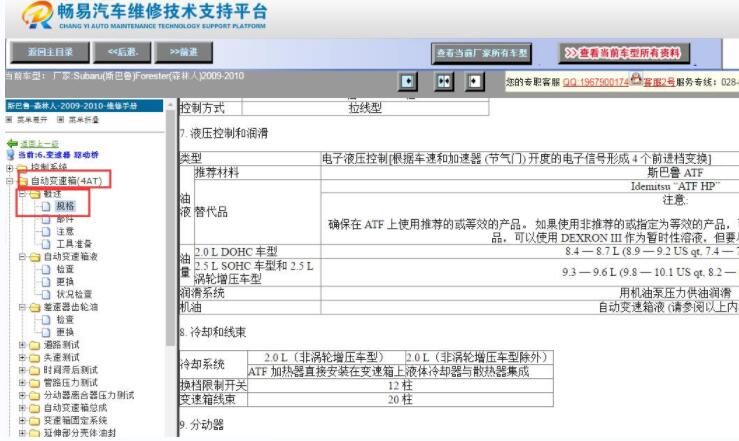Click the folder icon beside 控制系统
The width and height of the screenshot is (739, 441).
[22, 168]
